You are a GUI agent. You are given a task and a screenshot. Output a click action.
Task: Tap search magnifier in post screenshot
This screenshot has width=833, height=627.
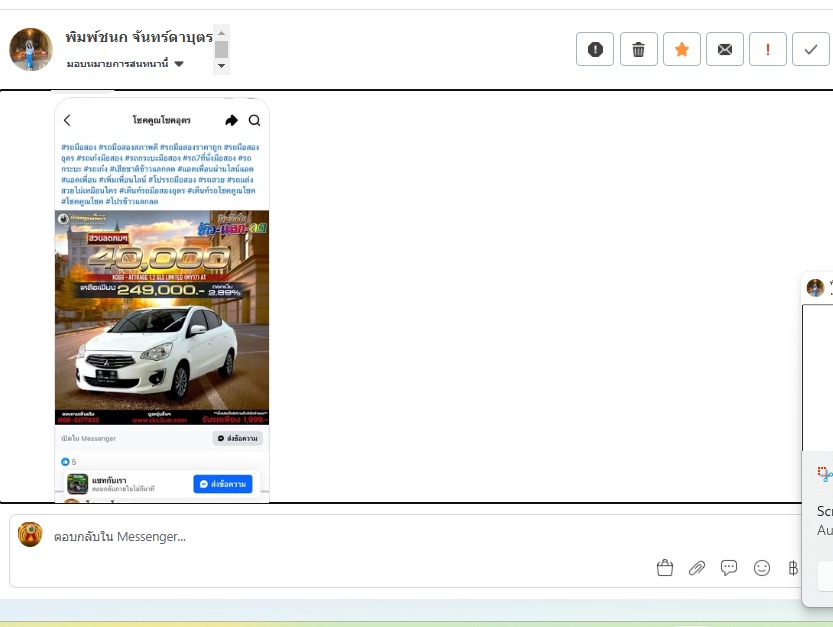coord(254,120)
